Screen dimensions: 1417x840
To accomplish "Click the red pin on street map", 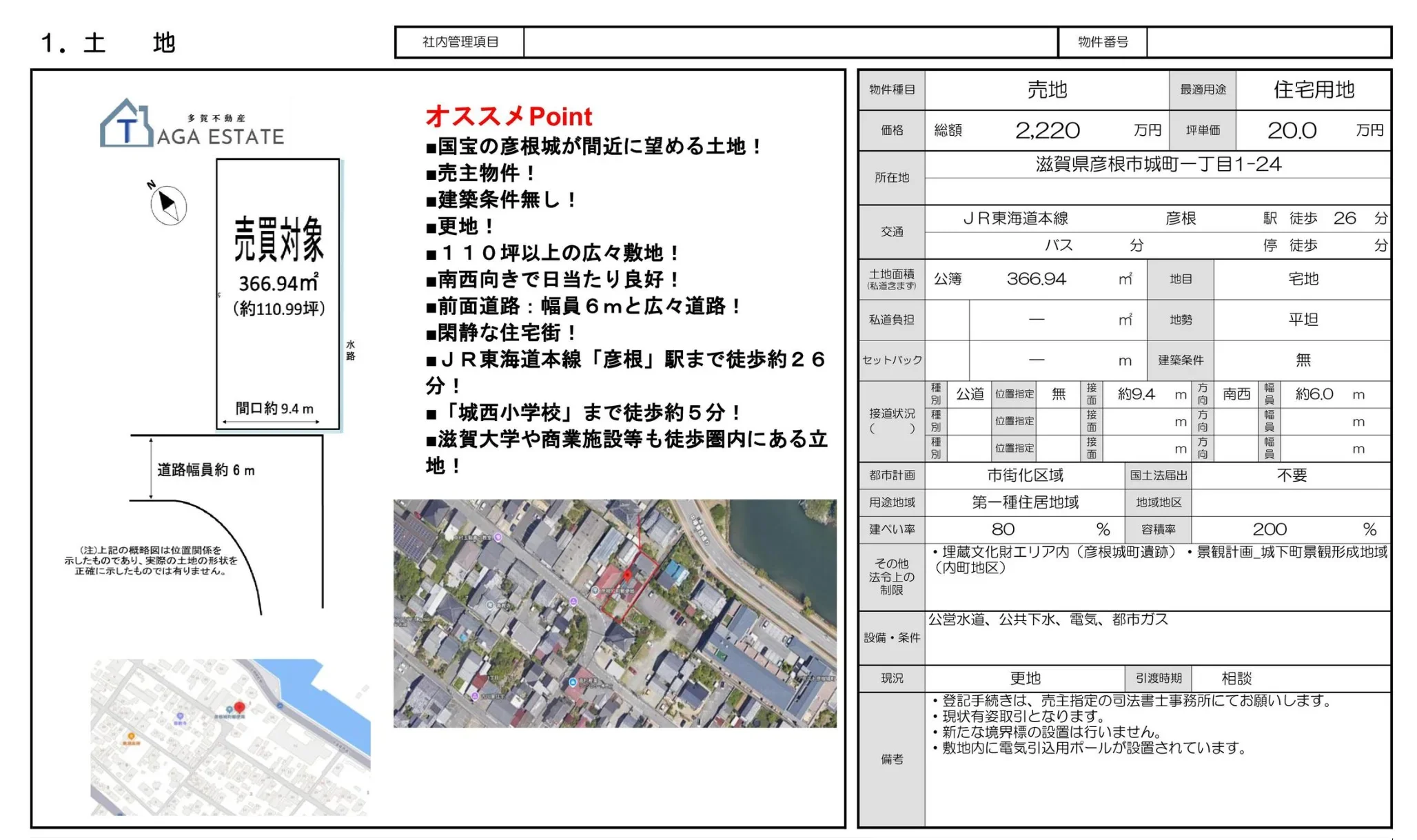I will (239, 707).
